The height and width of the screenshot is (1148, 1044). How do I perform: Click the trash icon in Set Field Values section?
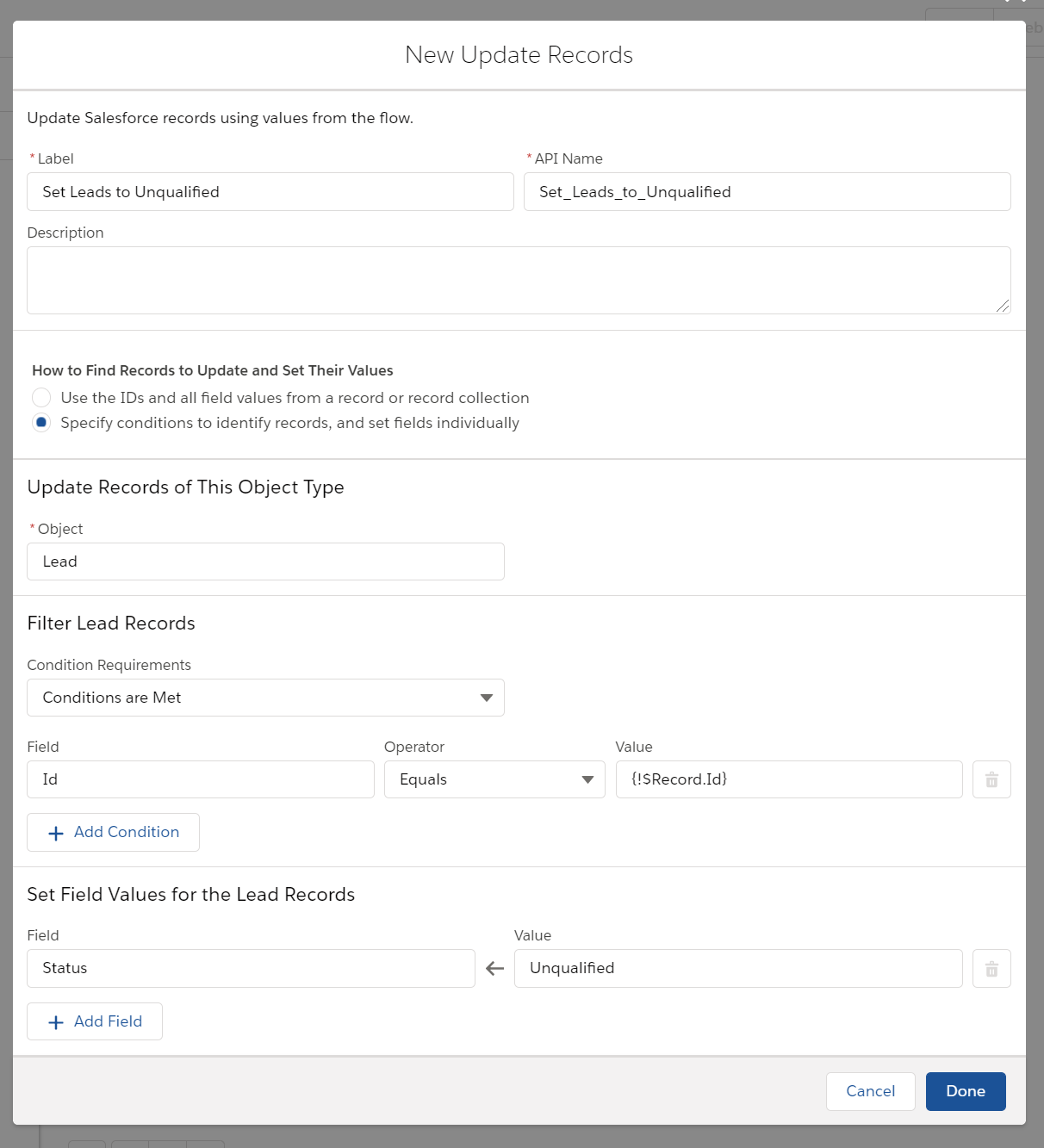(x=991, y=968)
